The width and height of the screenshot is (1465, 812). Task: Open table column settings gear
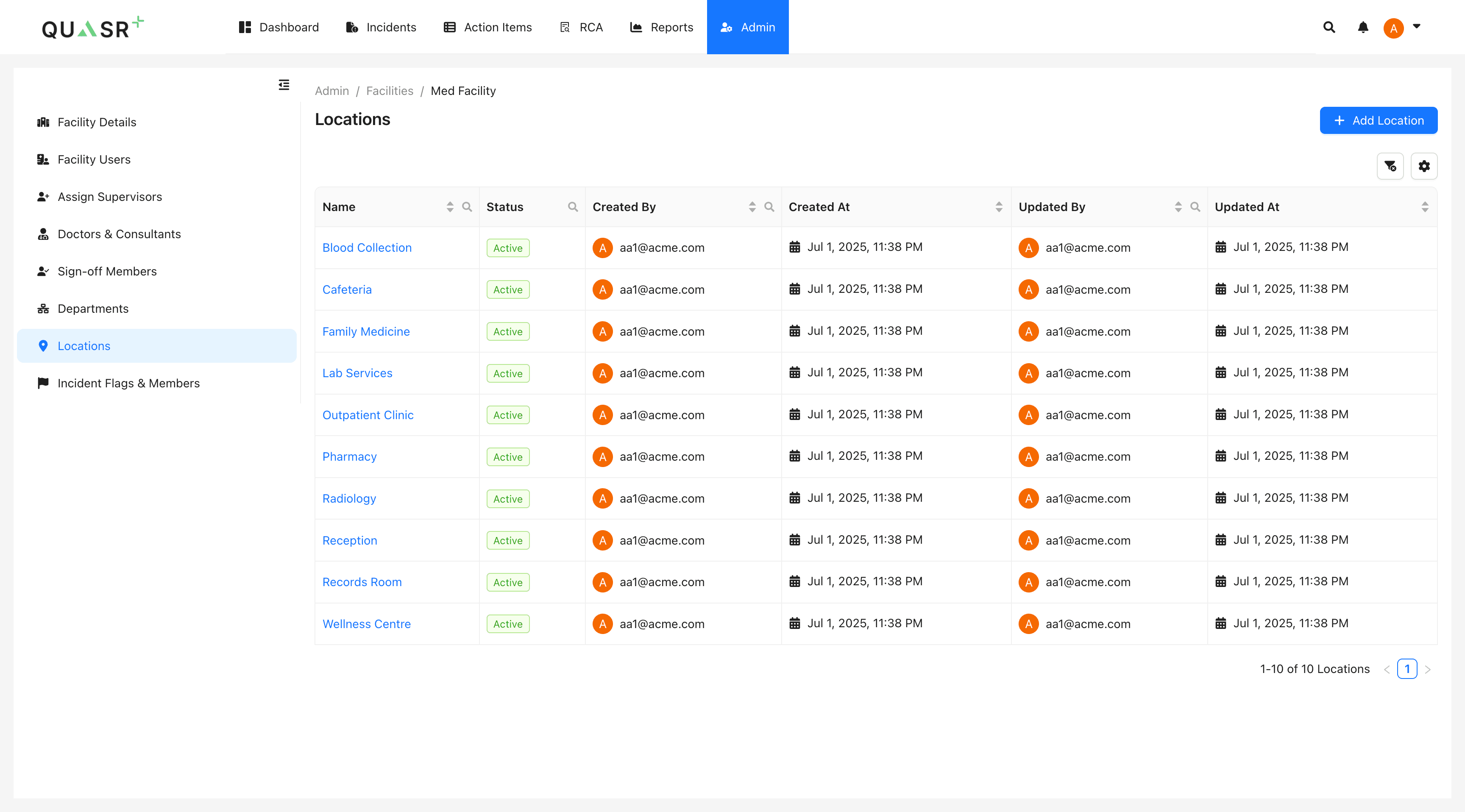pos(1425,166)
